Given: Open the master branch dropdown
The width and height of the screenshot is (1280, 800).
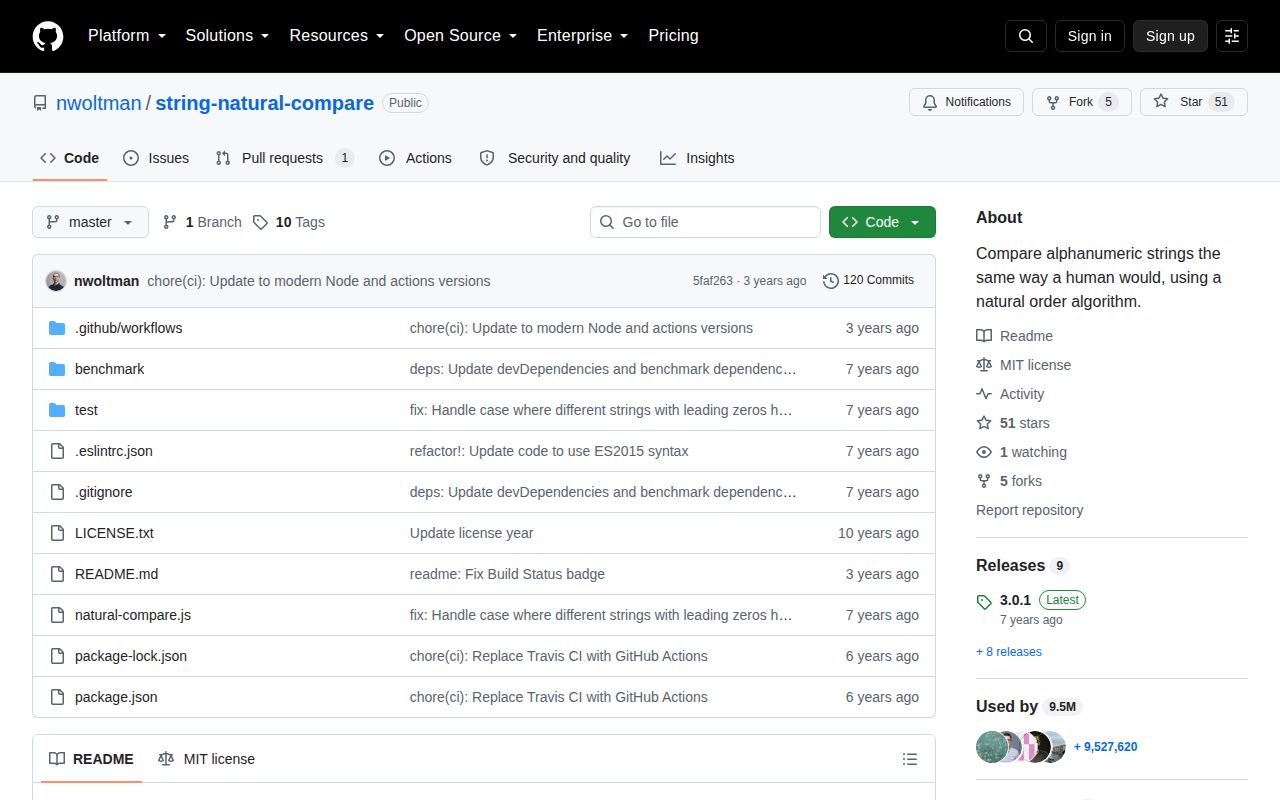Looking at the screenshot, I should pyautogui.click(x=90, y=222).
